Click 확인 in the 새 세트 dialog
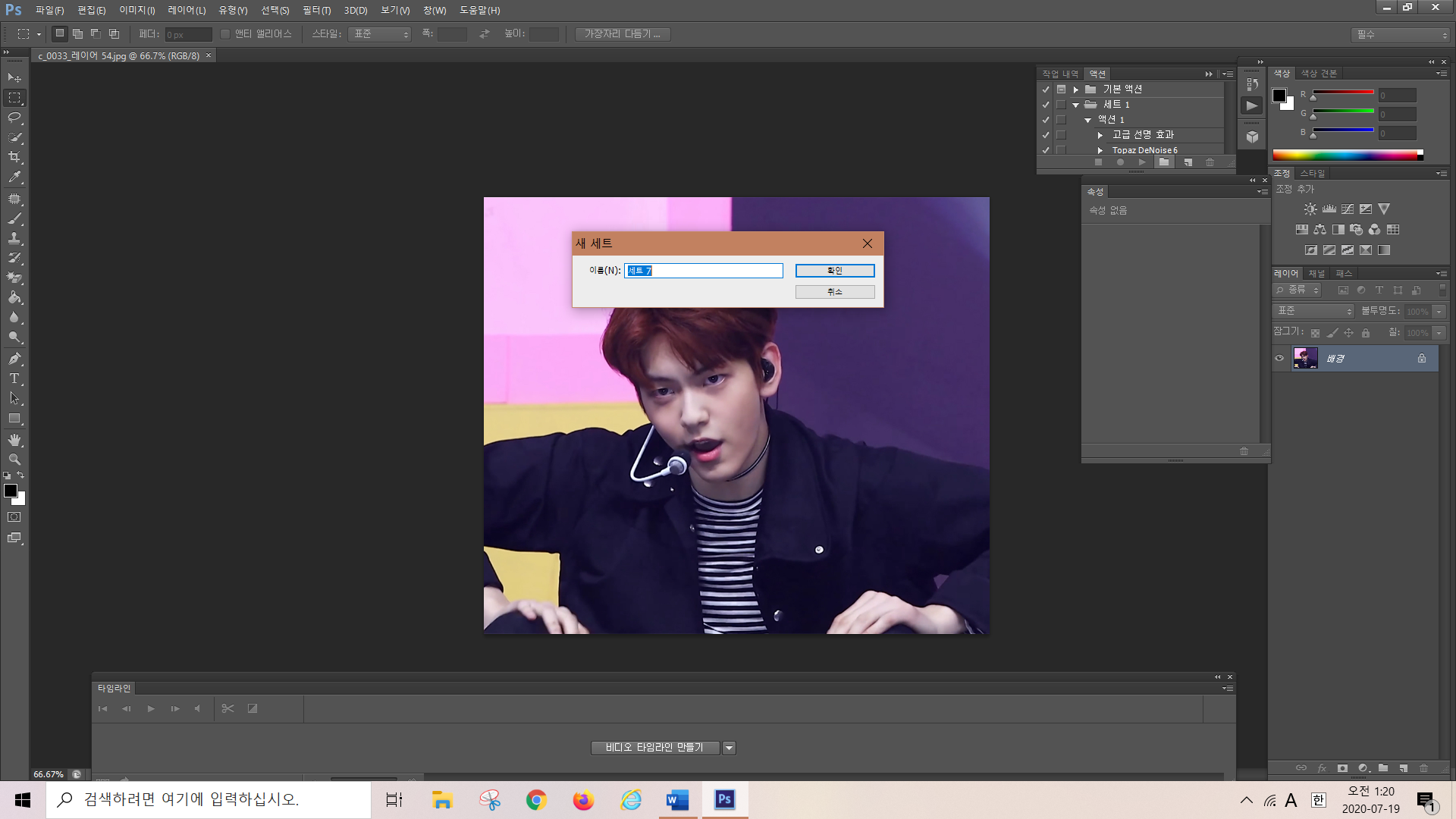 (x=834, y=271)
